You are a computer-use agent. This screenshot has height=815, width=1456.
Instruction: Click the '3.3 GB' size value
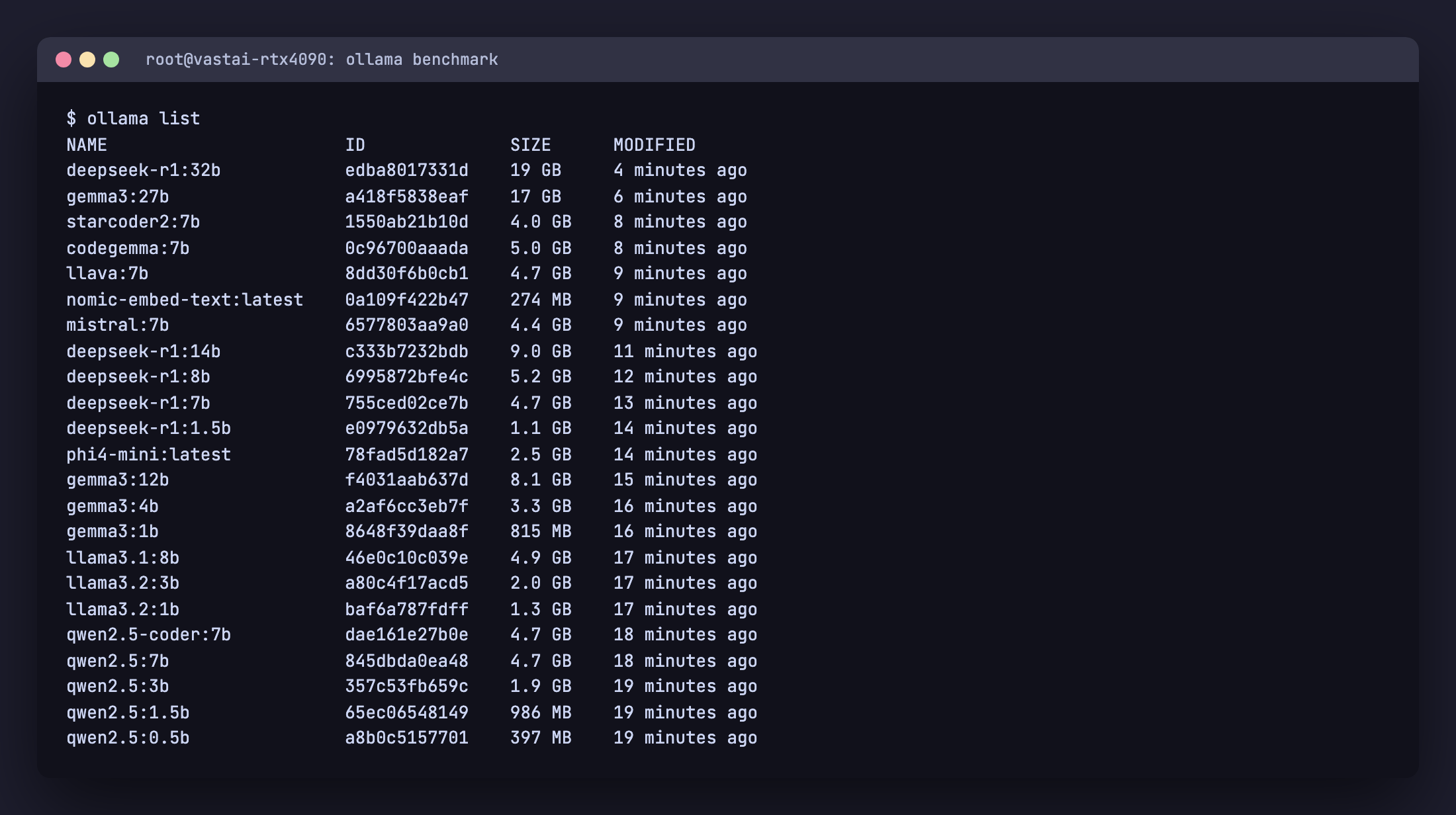541,506
